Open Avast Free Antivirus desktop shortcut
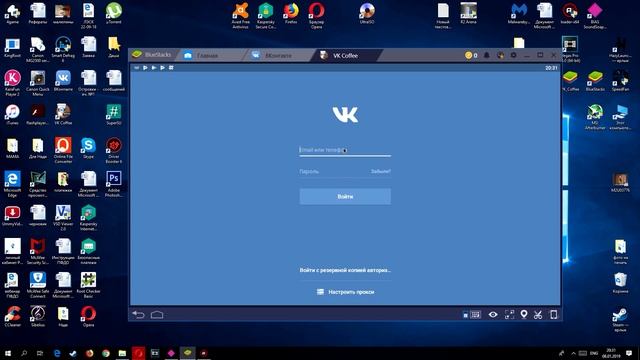The width and height of the screenshot is (640, 360). coord(240,16)
